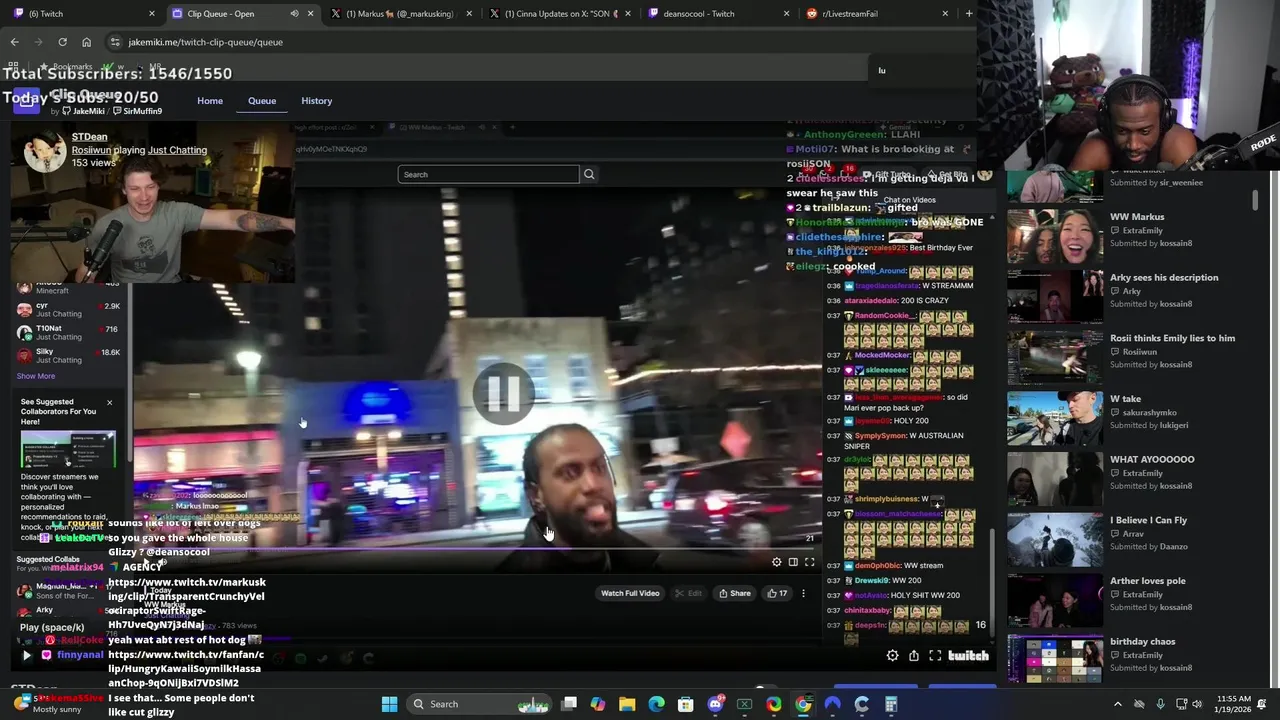Open the clip more options menu

[x=803, y=593]
